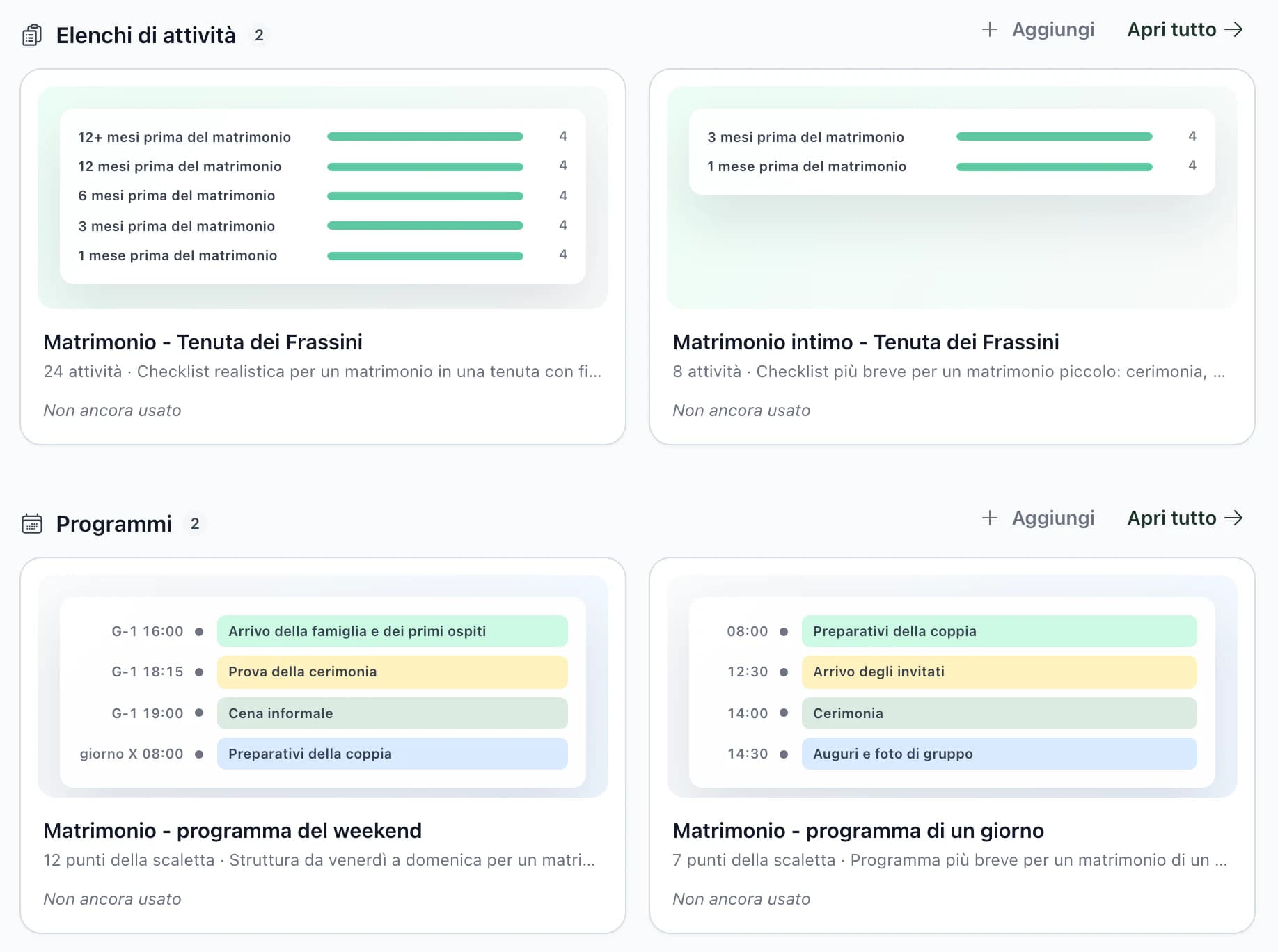Viewport: 1278px width, 952px height.
Task: Click 'Non ancora usato' under weekend program
Action: point(112,899)
